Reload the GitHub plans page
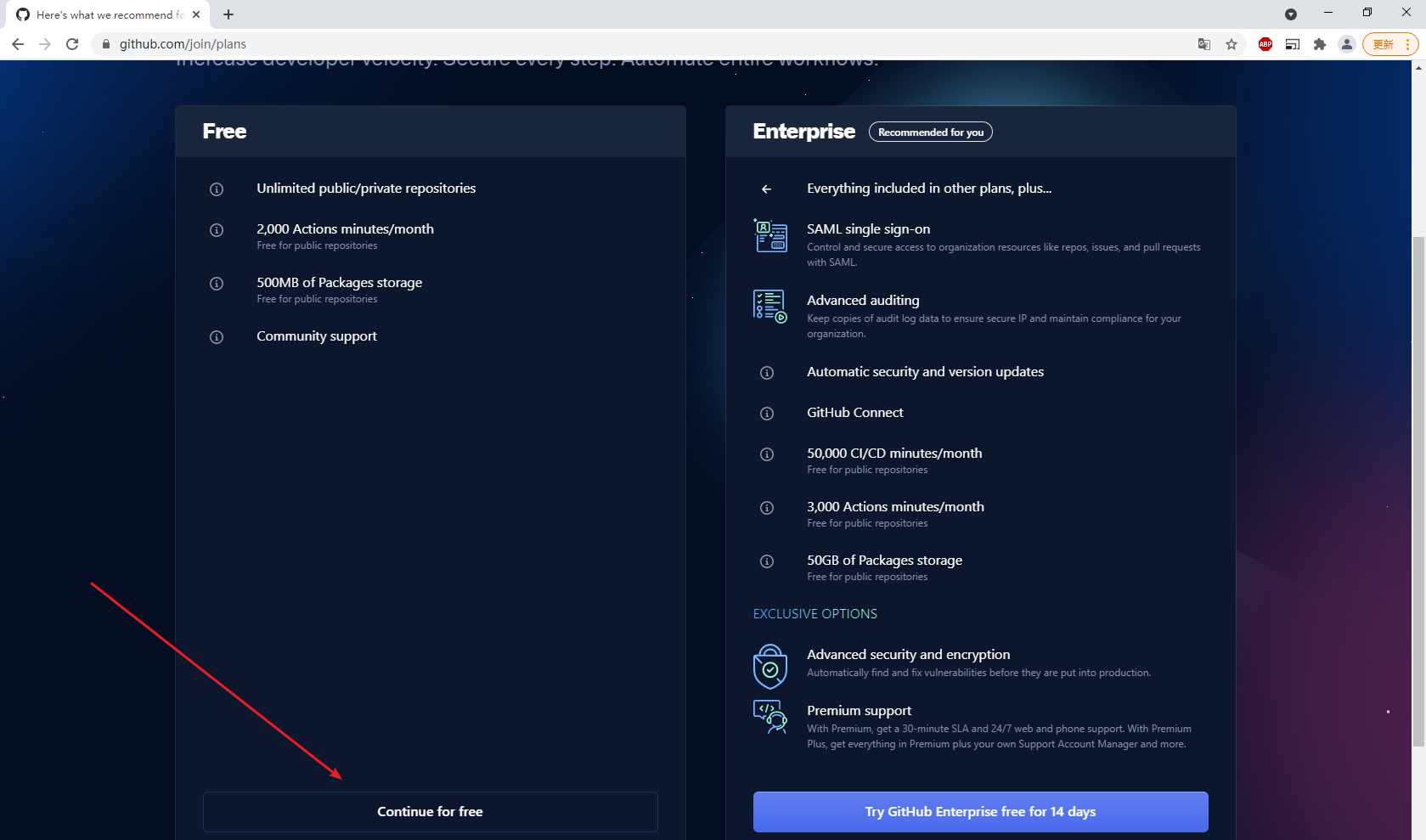The width and height of the screenshot is (1426, 840). pos(72,44)
